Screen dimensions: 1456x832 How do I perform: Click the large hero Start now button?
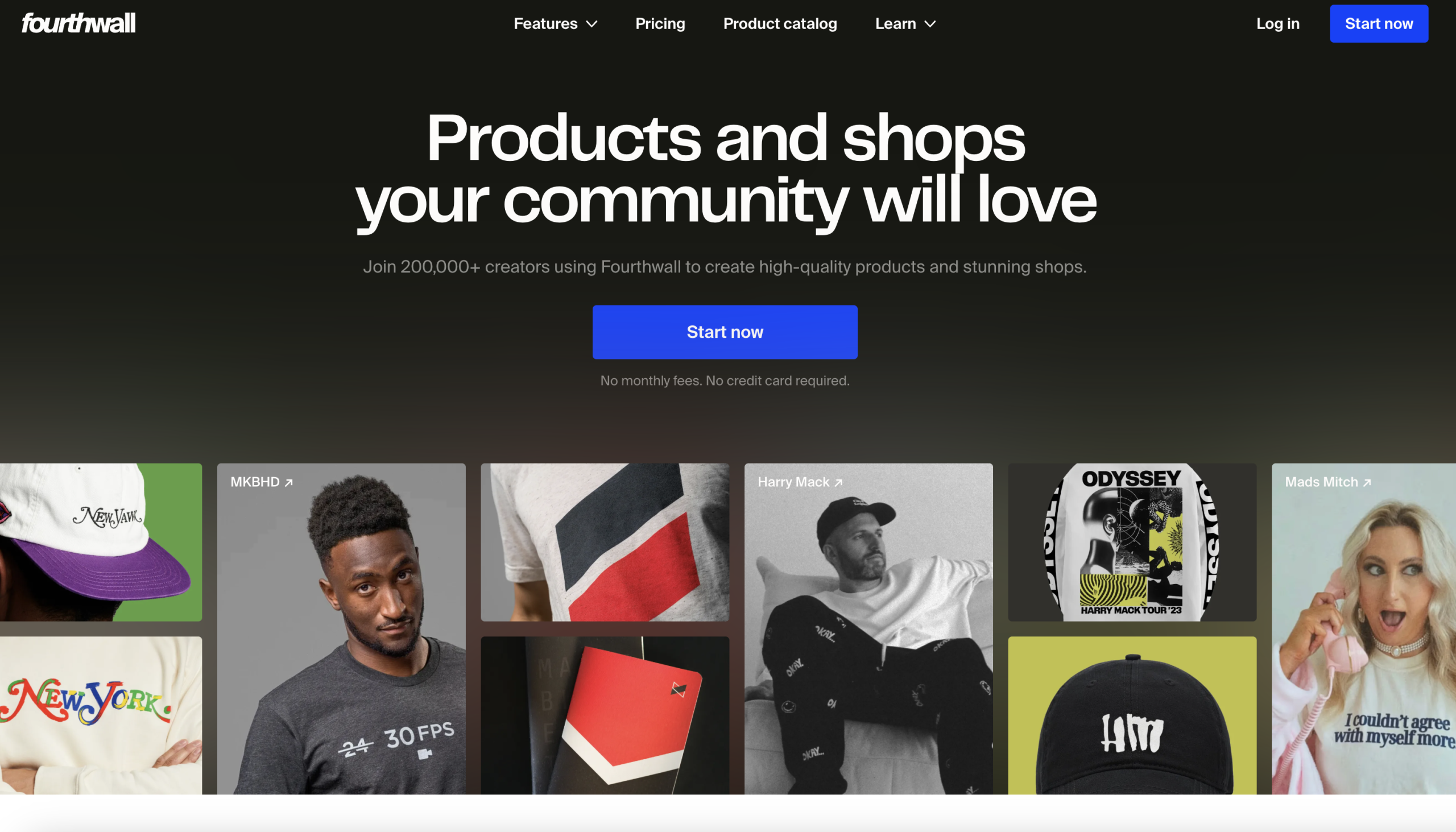click(x=725, y=332)
